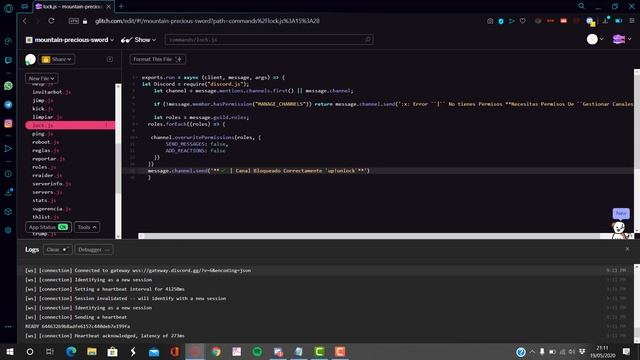The width and height of the screenshot is (640, 360).
Task: Open the Share dropdown
Action: click(x=57, y=59)
